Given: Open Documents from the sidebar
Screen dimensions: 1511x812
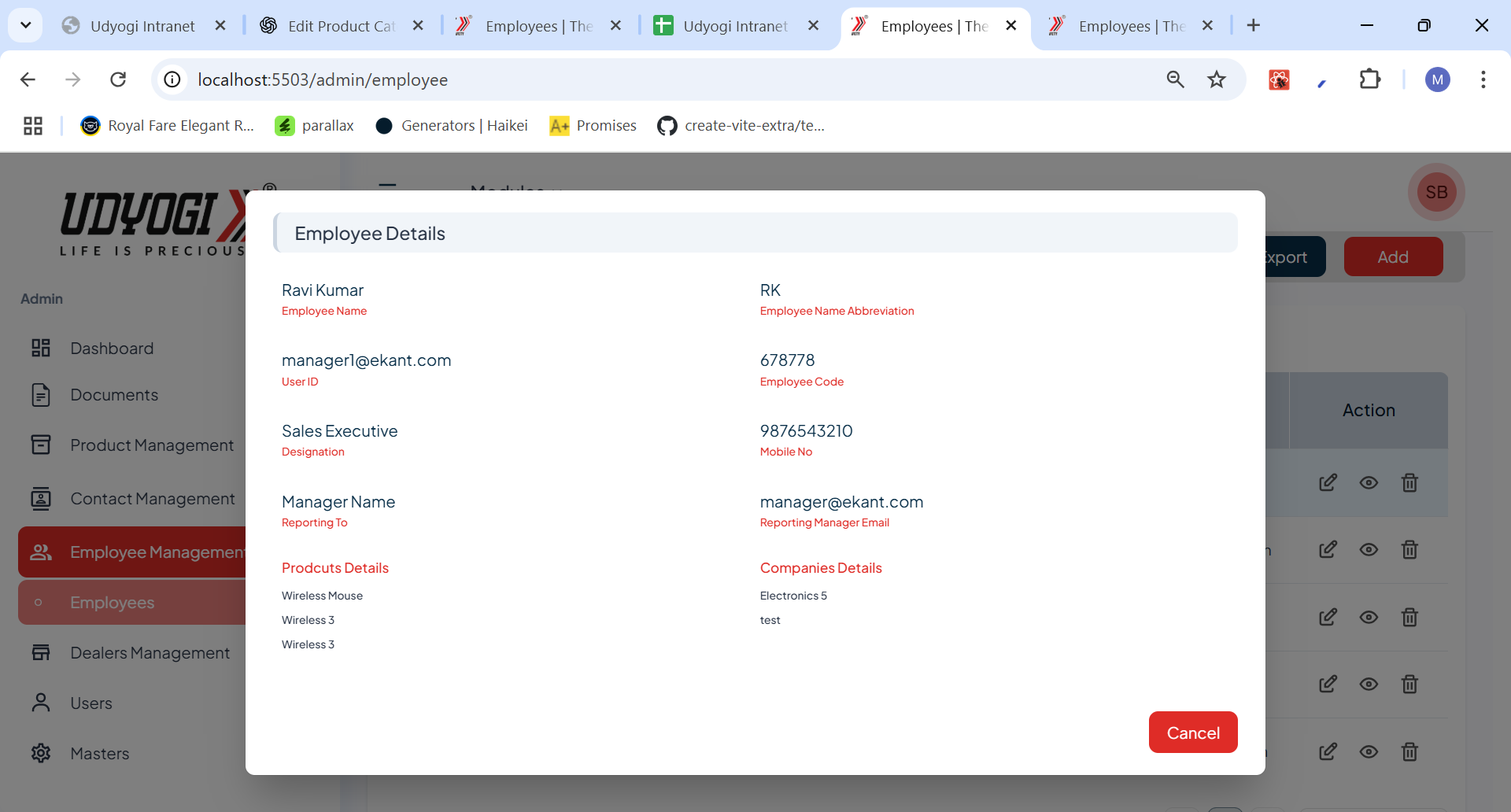Looking at the screenshot, I should coord(114,395).
